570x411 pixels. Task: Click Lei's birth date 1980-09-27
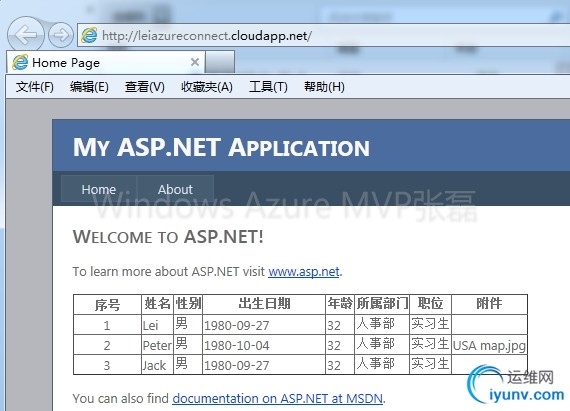click(264, 325)
